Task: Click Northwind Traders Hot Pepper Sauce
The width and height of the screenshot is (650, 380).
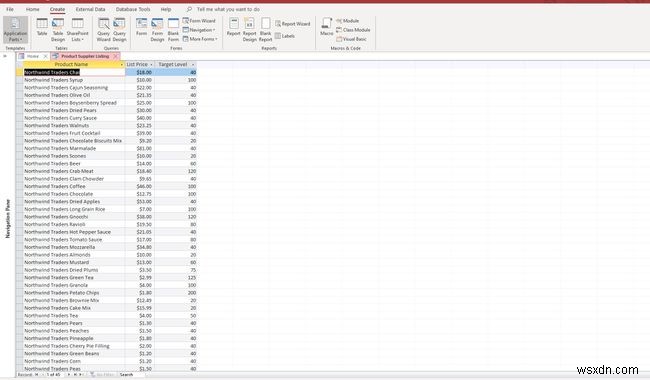Action: (x=74, y=232)
